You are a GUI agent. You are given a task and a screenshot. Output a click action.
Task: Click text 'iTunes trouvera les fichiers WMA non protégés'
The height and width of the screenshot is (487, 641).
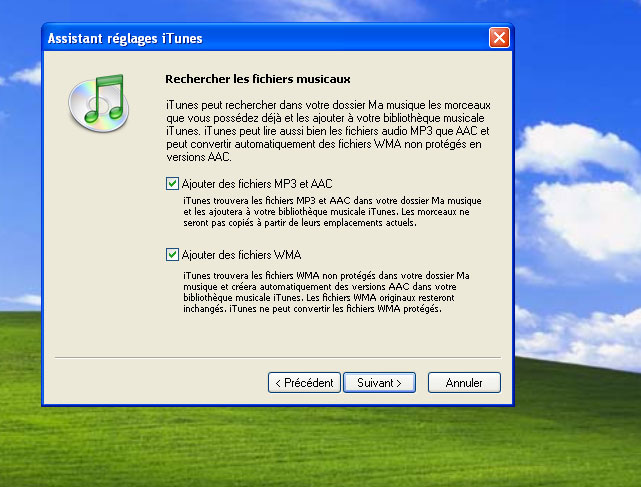point(280,276)
